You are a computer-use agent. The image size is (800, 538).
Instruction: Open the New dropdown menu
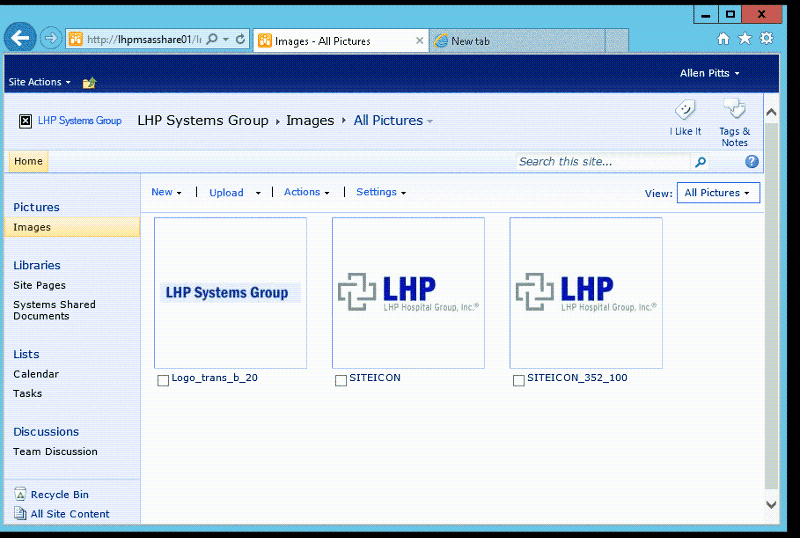[166, 192]
